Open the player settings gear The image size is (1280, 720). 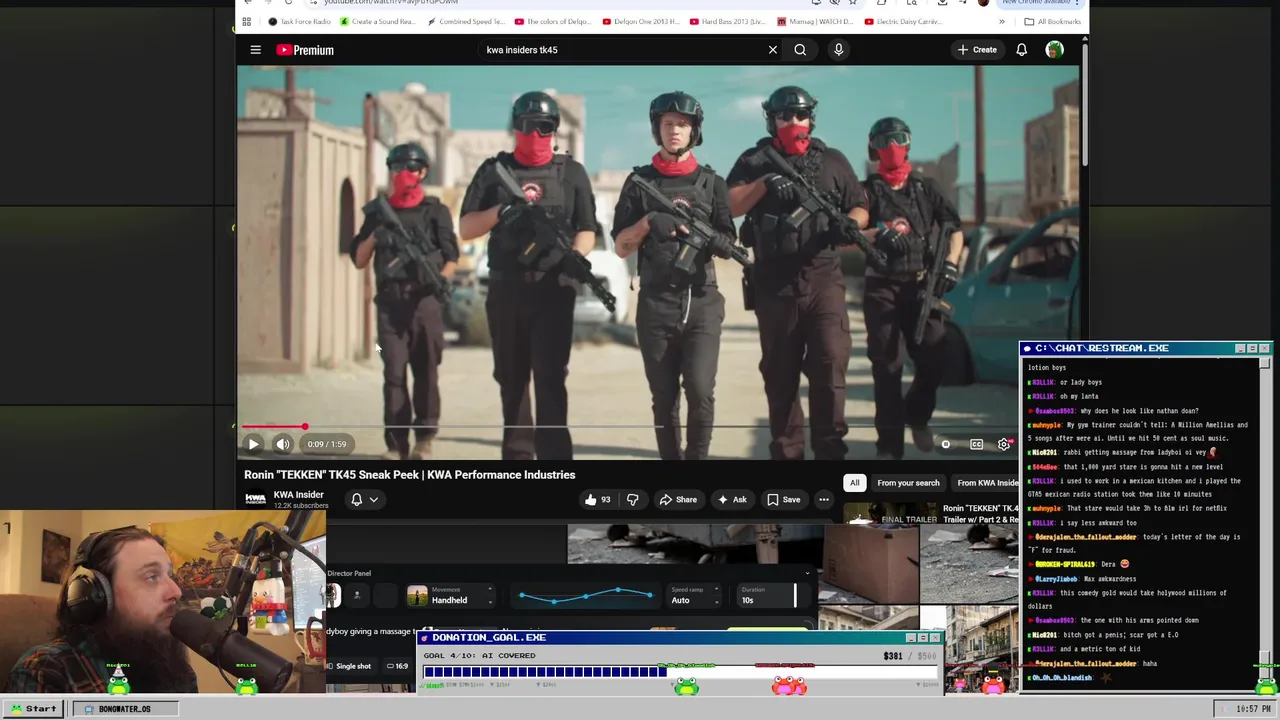tap(1004, 444)
